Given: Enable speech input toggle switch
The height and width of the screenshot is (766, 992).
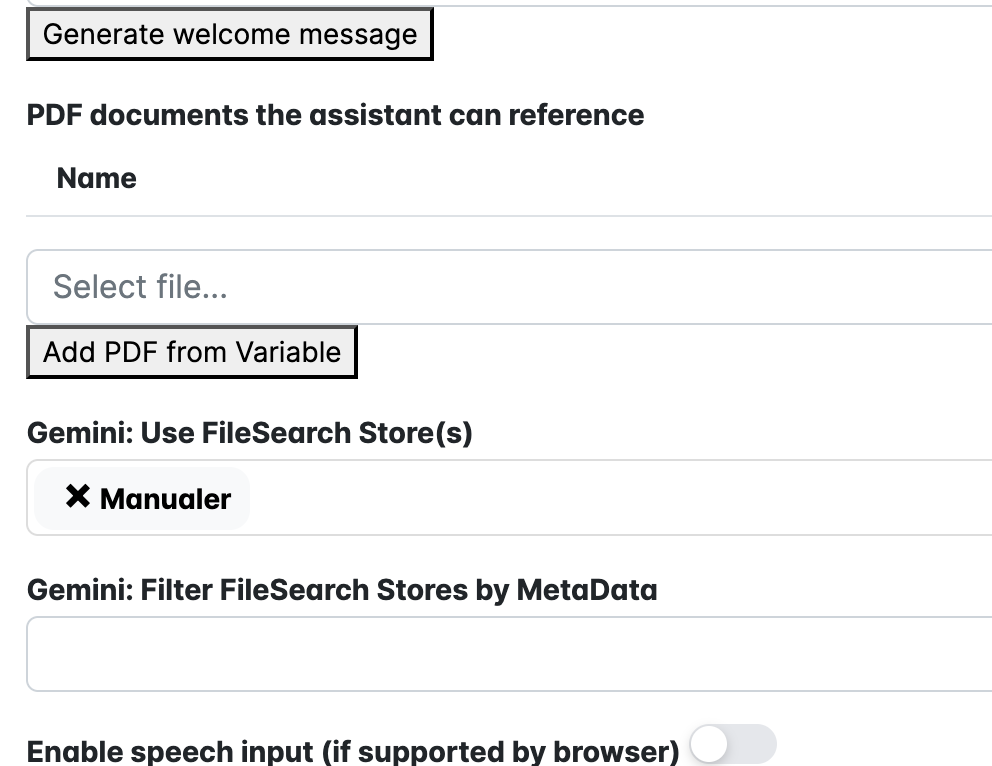Looking at the screenshot, I should coord(733,746).
